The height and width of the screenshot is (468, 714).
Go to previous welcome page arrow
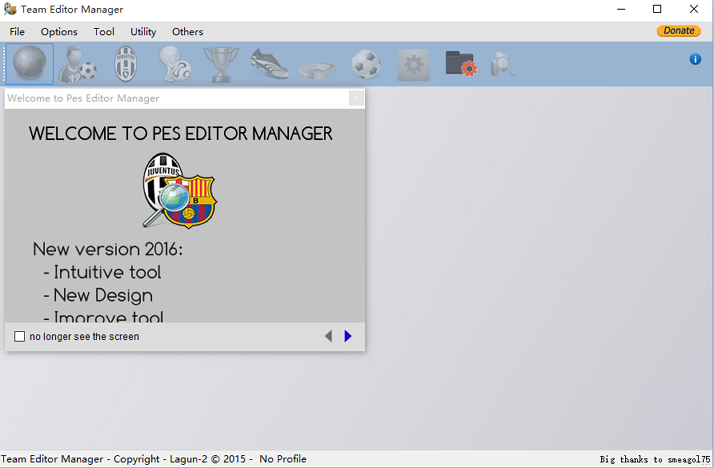click(328, 336)
